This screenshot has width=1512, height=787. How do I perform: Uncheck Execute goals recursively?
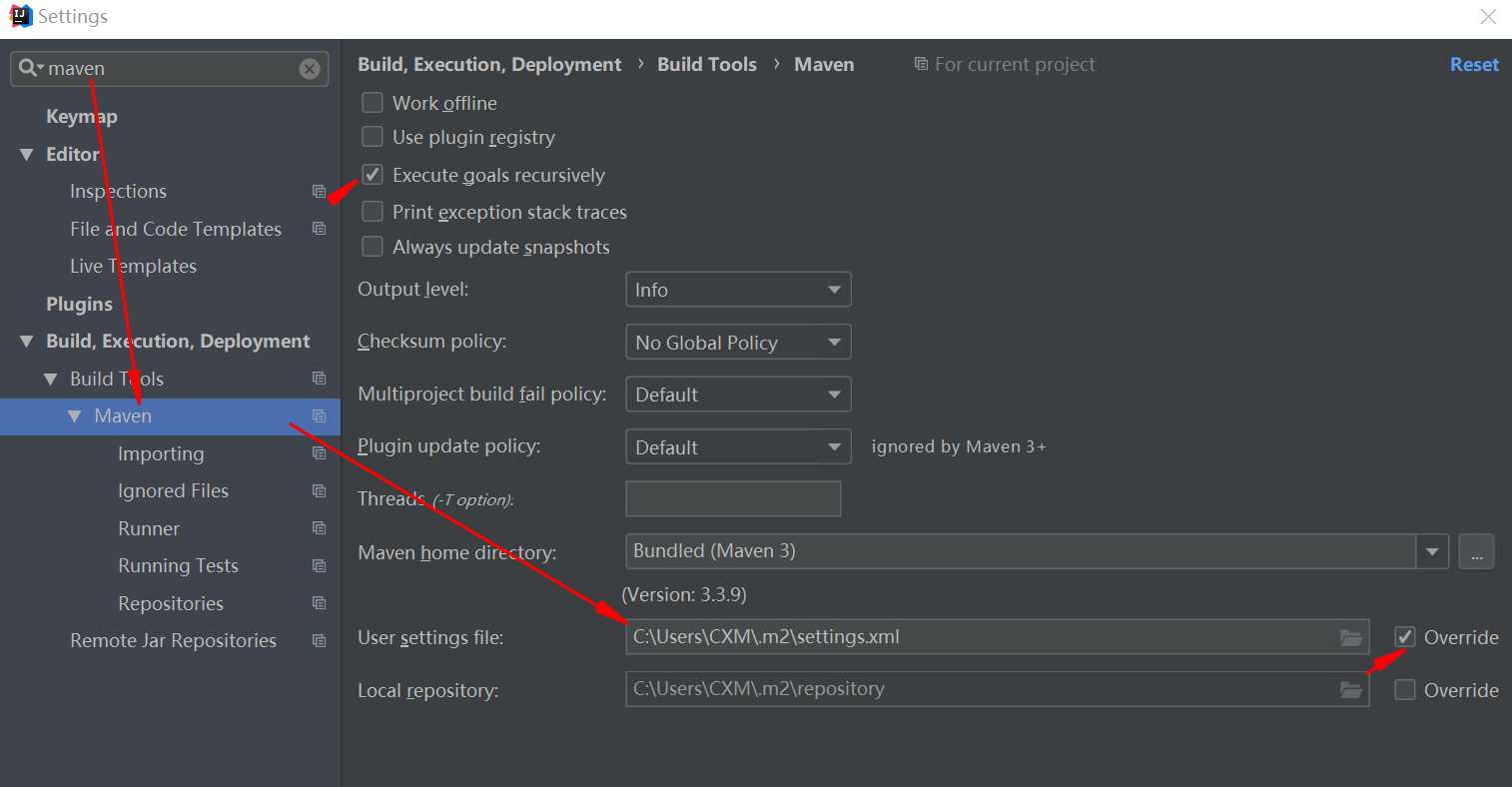tap(373, 175)
